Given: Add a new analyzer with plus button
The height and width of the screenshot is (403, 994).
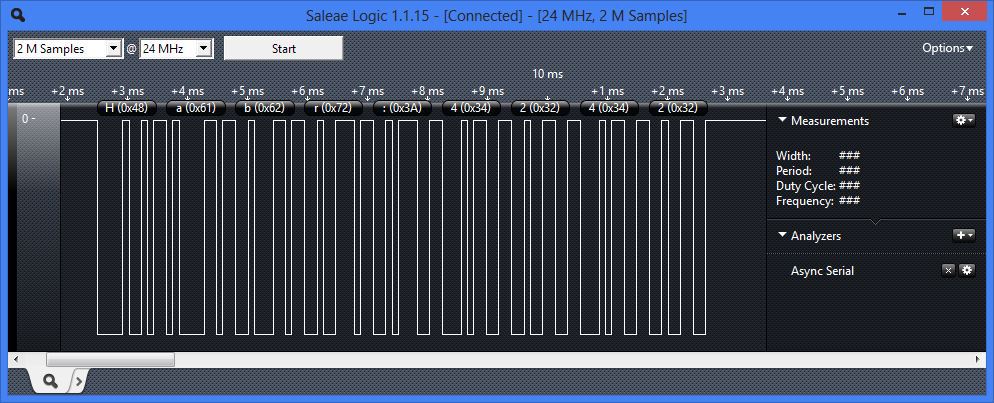Looking at the screenshot, I should (963, 235).
